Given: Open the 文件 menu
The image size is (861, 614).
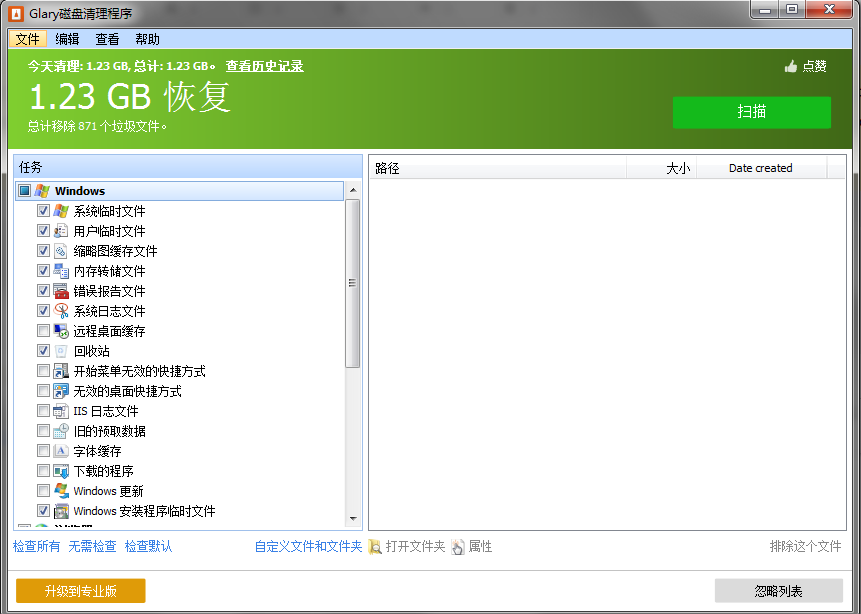Looking at the screenshot, I should pyautogui.click(x=27, y=39).
